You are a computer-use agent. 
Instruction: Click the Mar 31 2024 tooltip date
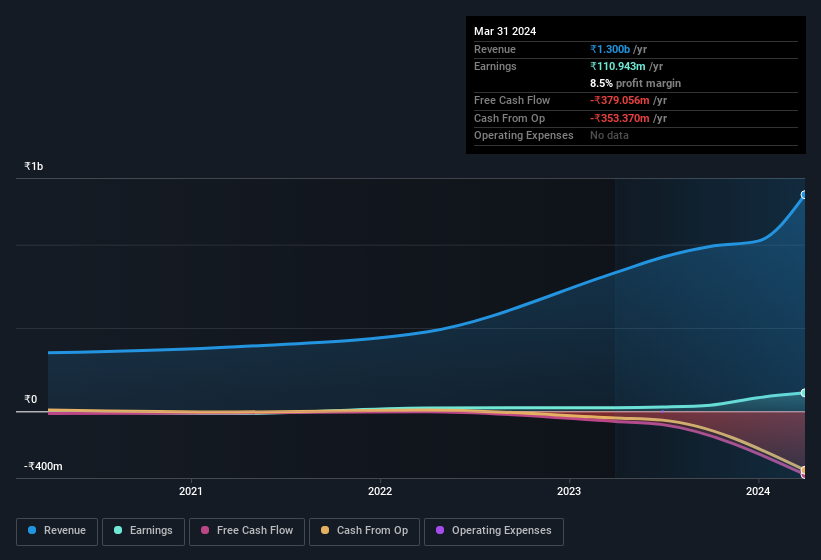click(x=505, y=31)
